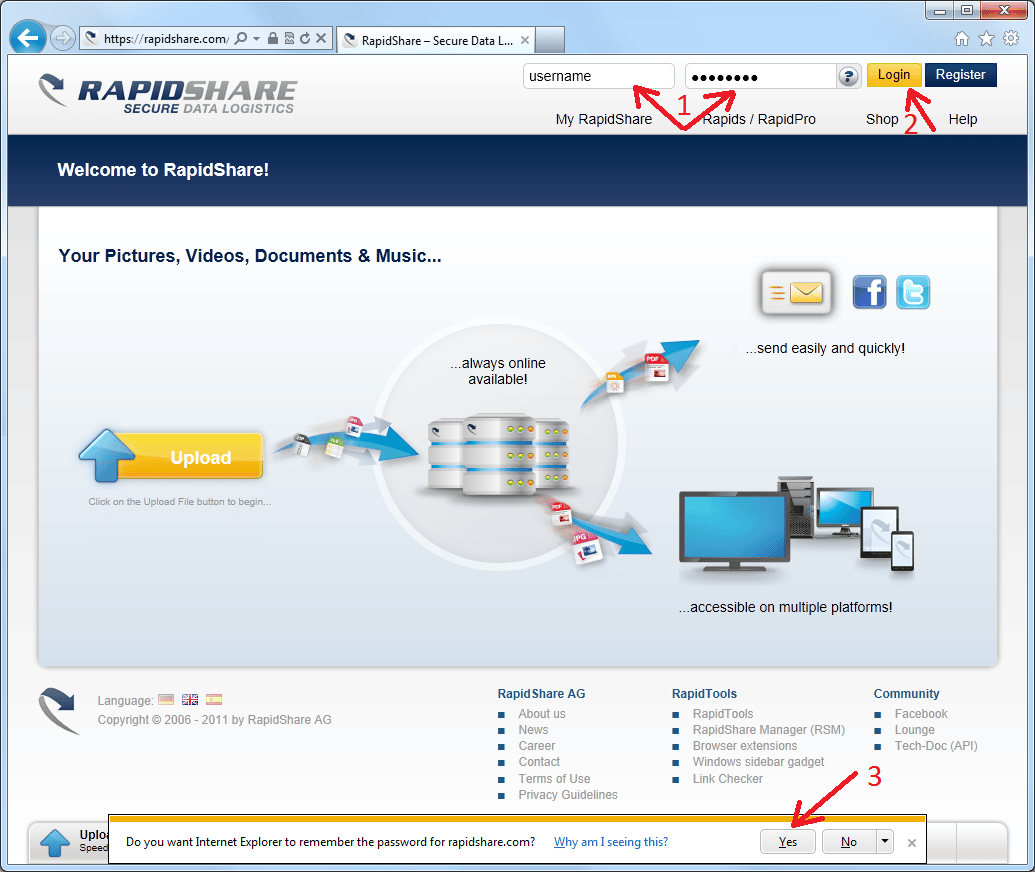The height and width of the screenshot is (872, 1035).
Task: Open the Lounge community link
Action: point(914,729)
